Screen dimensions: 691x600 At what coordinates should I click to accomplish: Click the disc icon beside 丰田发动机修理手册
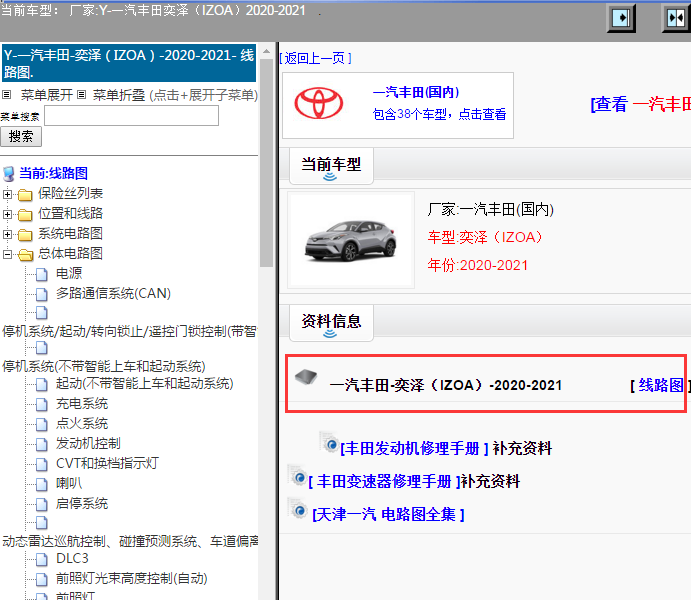[329, 442]
